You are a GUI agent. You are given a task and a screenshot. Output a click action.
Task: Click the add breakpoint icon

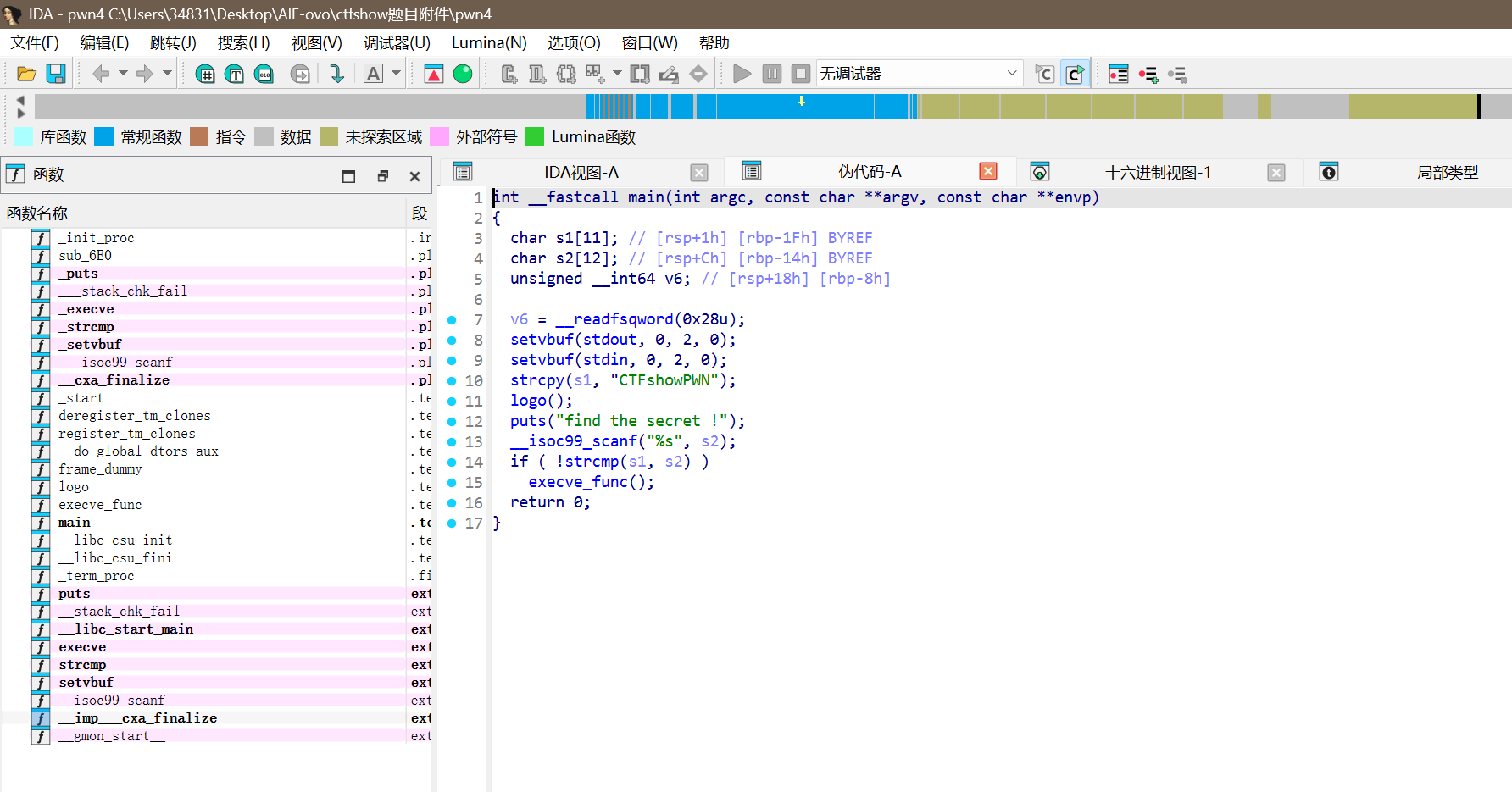click(1148, 75)
